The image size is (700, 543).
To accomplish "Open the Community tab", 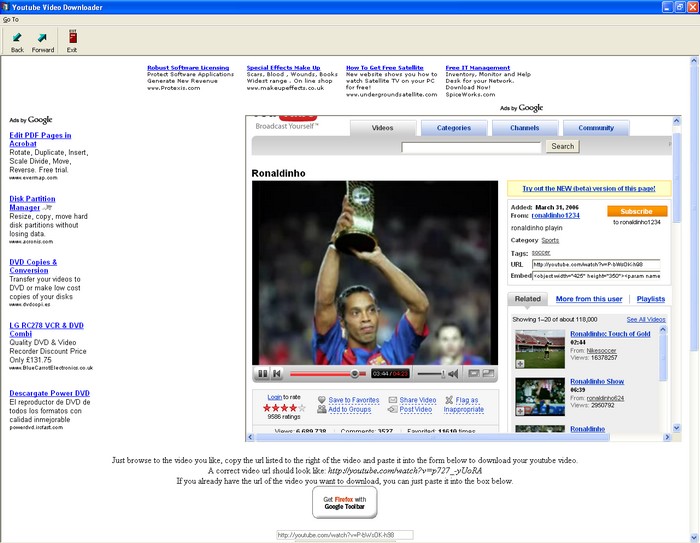I will [x=596, y=128].
